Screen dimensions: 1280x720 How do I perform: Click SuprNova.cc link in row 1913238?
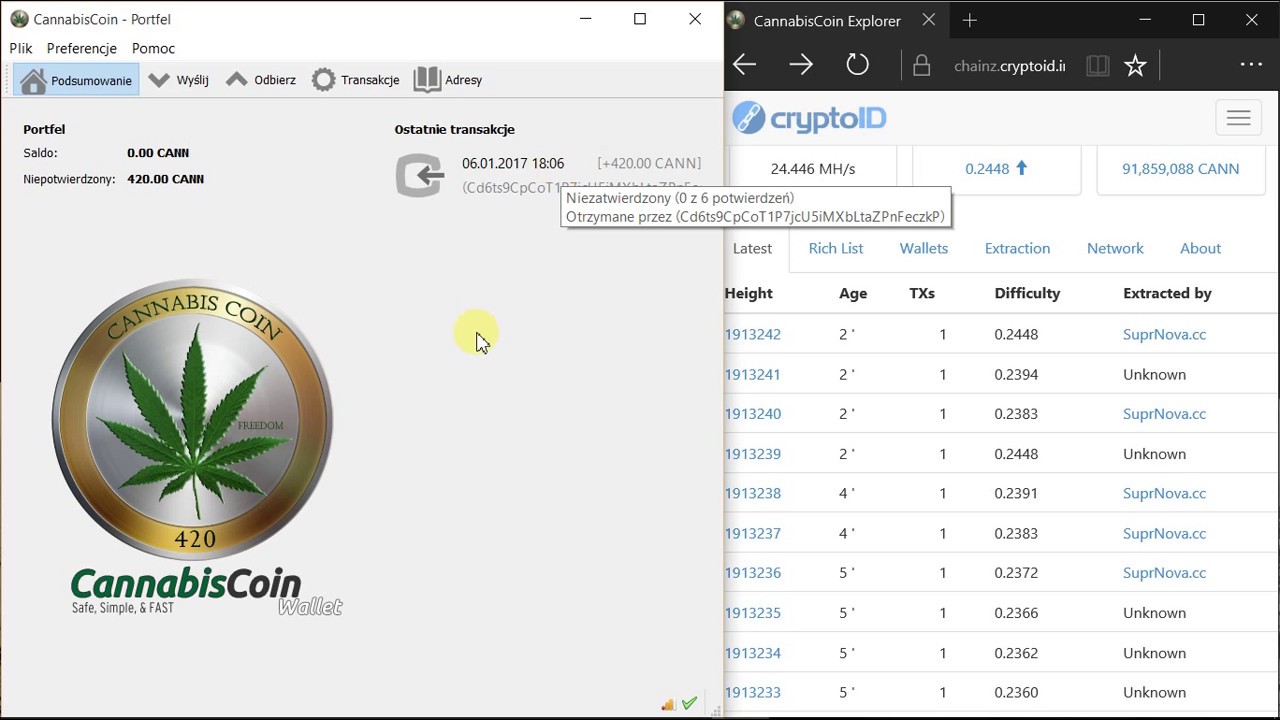pos(1164,493)
